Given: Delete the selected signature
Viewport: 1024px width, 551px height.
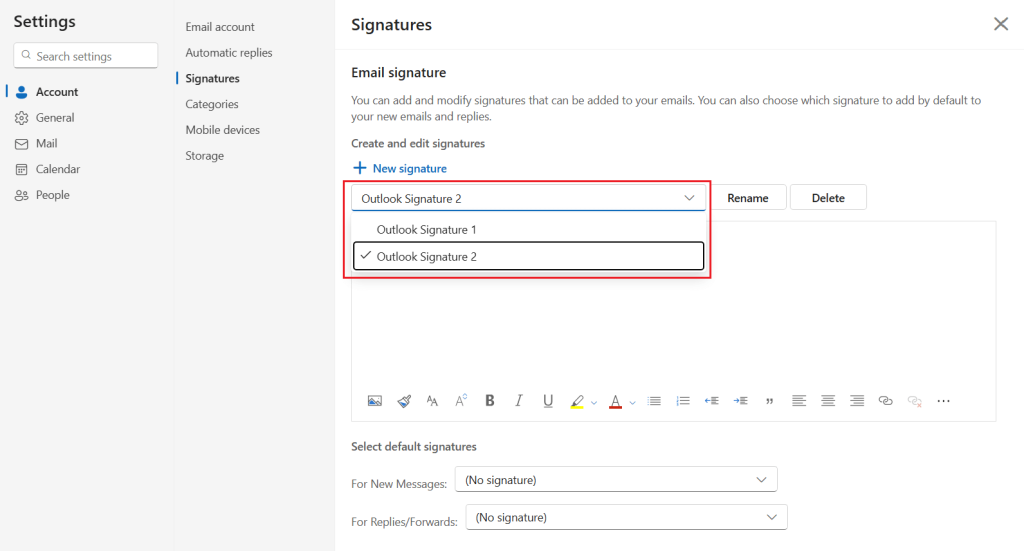Looking at the screenshot, I should coord(828,198).
